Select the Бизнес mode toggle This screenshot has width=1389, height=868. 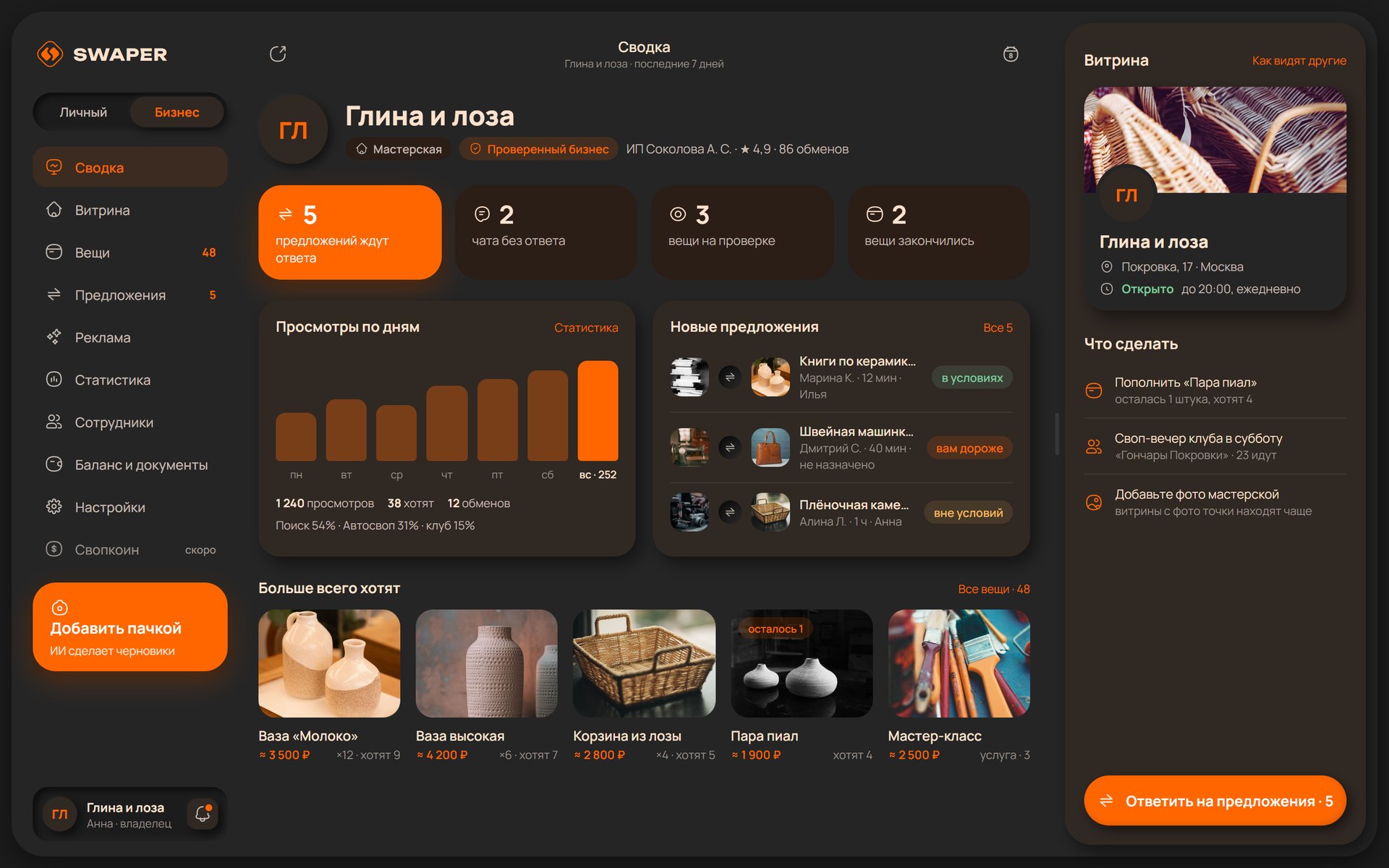click(x=177, y=112)
